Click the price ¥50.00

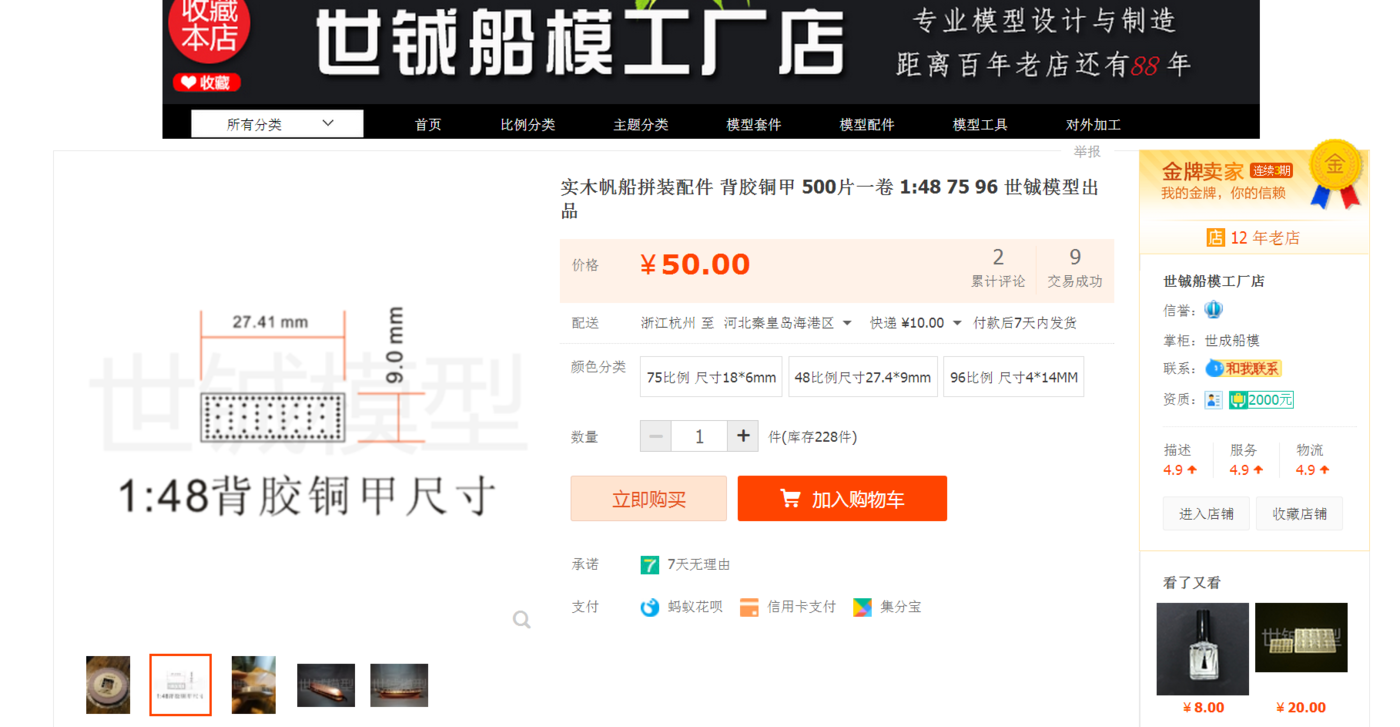[x=695, y=265]
